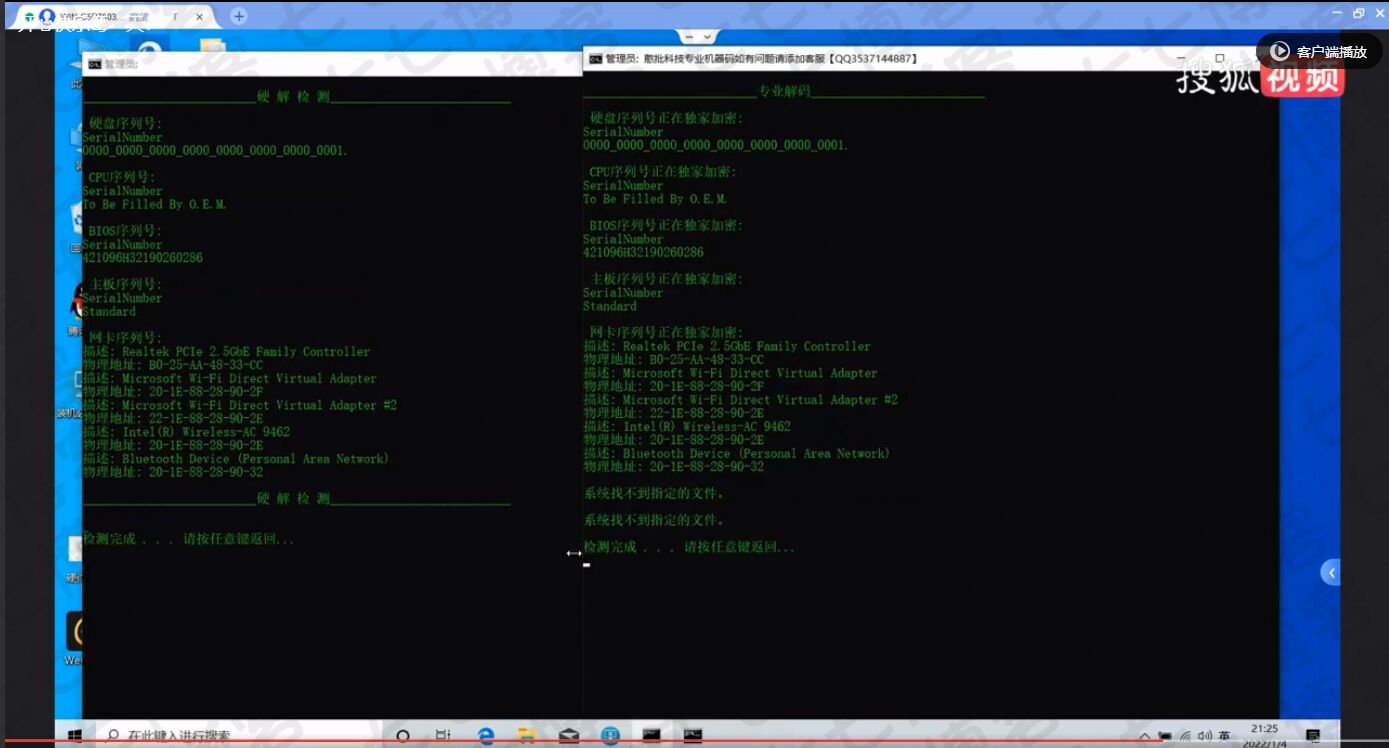
Task: Expand the right-side collapsed panel arrow
Action: tap(1330, 572)
